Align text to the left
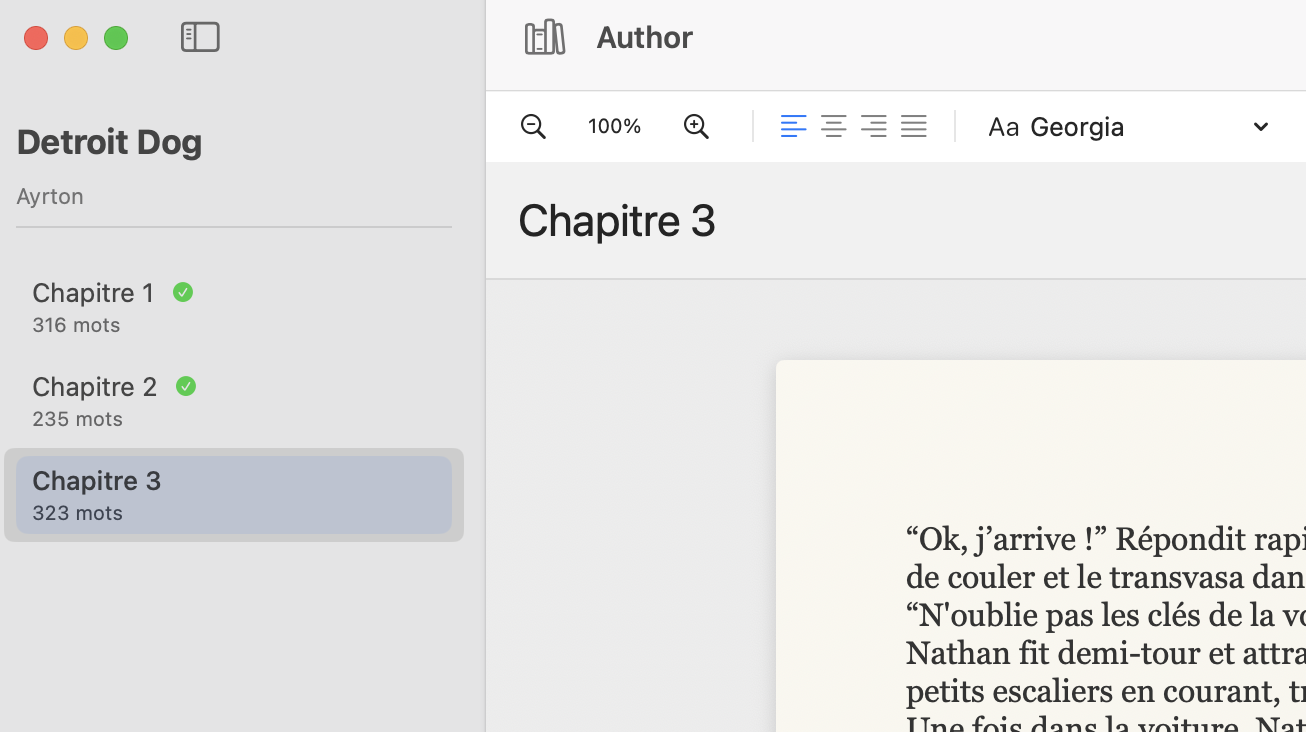The image size is (1306, 732). coord(793,126)
